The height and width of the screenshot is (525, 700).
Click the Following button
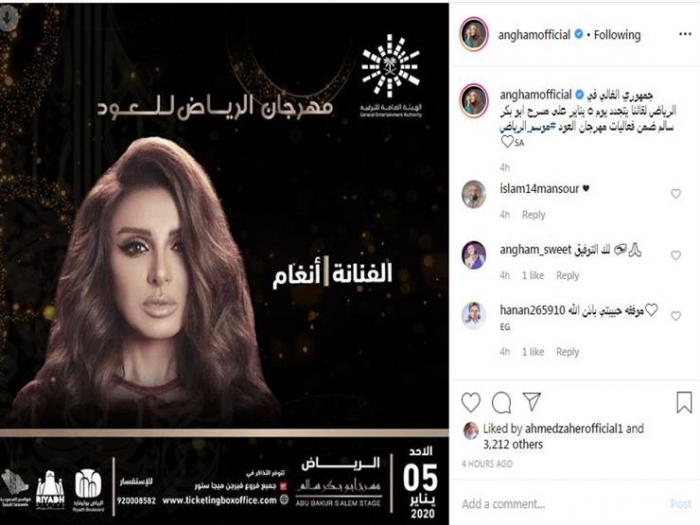click(617, 34)
